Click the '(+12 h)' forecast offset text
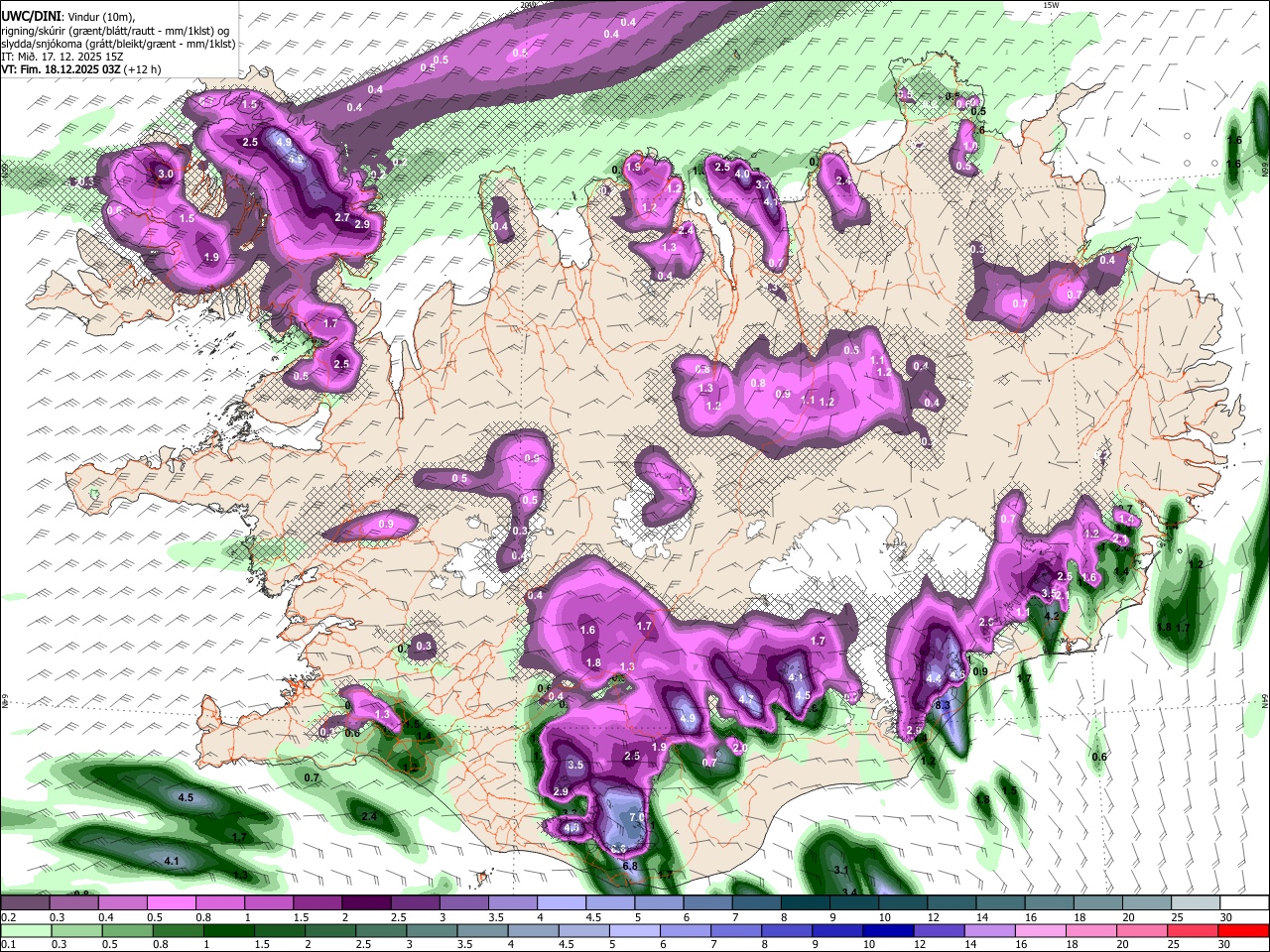This screenshot has width=1270, height=952. [x=143, y=69]
